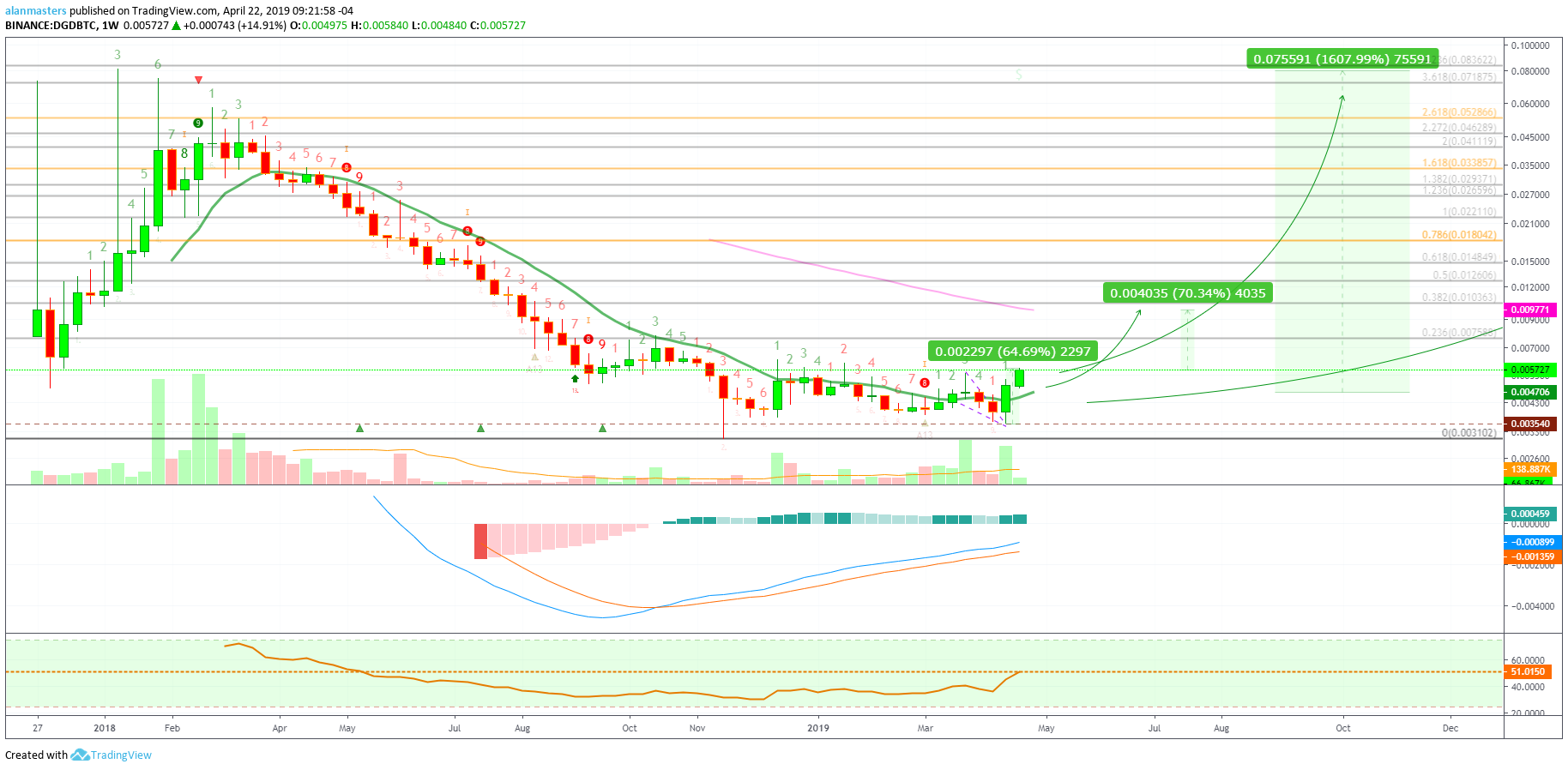The width and height of the screenshot is (1568, 770).
Task: Click the orange 51.0150 RSI value tag
Action: pyautogui.click(x=1528, y=671)
